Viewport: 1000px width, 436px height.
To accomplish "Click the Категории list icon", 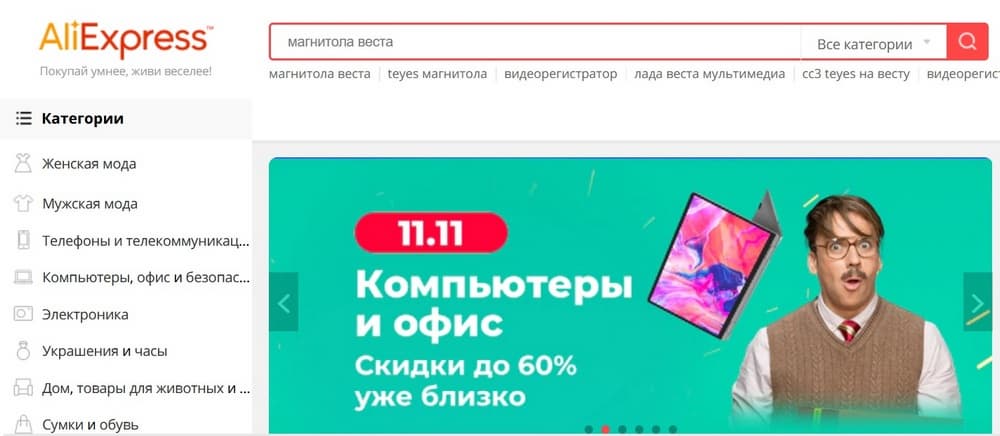I will [24, 119].
